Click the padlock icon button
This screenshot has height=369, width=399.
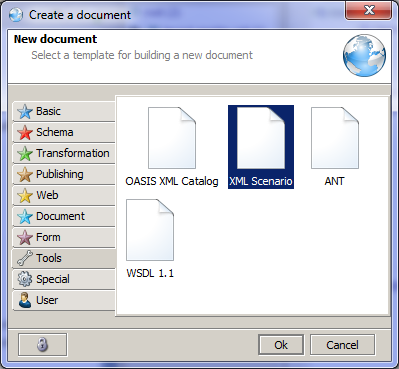click(43, 345)
